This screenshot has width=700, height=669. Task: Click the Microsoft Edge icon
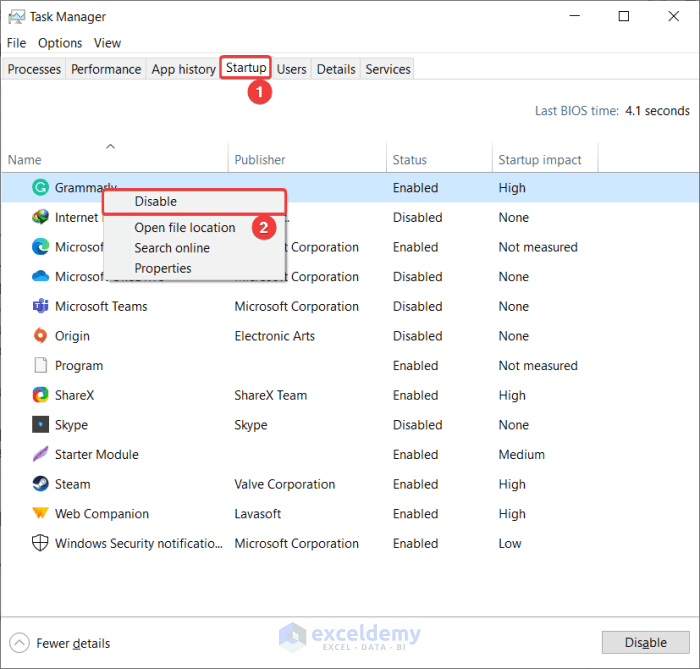(40, 247)
